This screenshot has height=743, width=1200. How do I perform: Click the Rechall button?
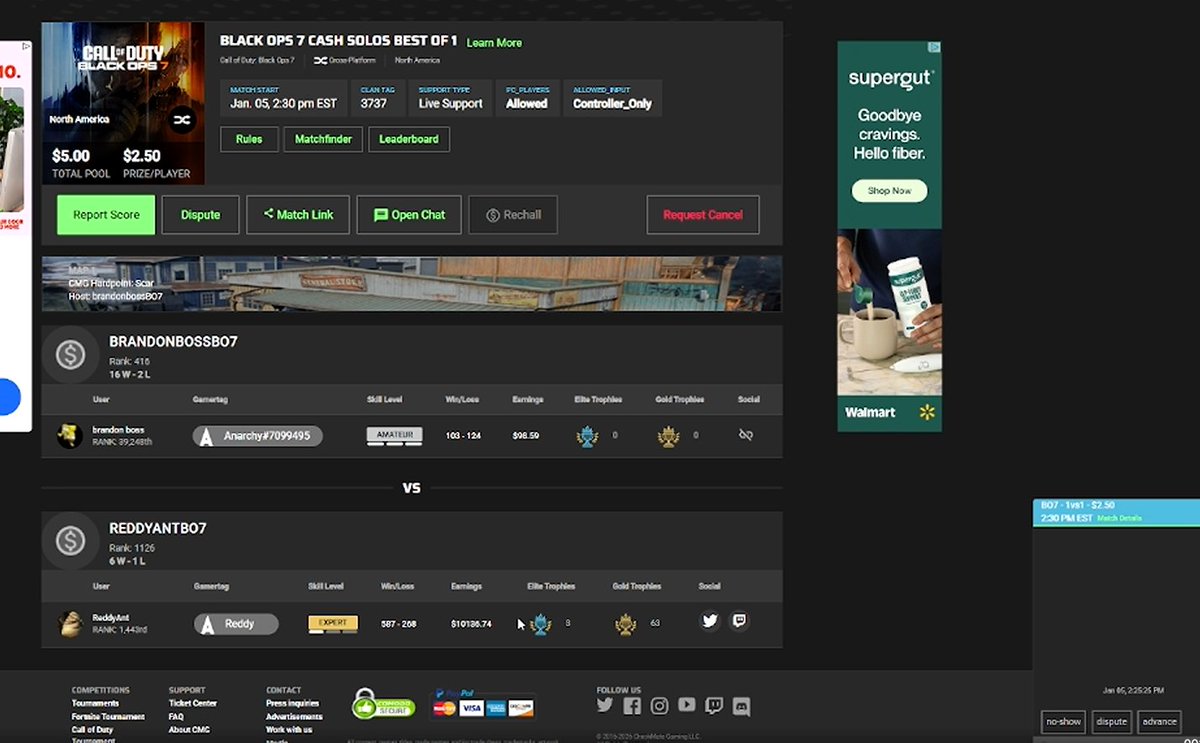[513, 215]
